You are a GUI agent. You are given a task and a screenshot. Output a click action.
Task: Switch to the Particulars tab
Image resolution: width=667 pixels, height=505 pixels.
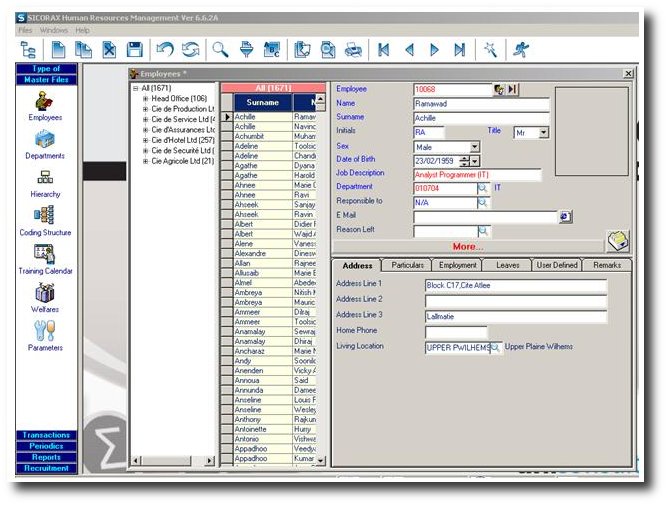tap(407, 265)
